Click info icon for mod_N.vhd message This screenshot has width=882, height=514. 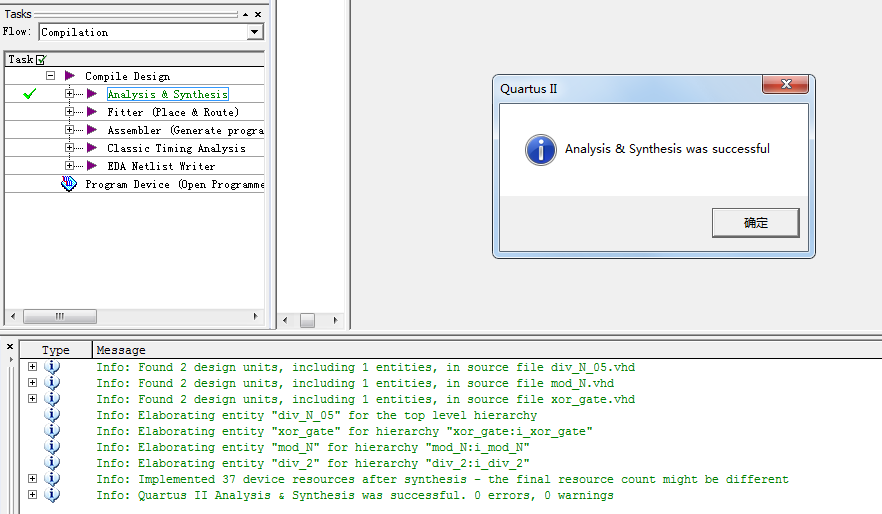(x=52, y=383)
